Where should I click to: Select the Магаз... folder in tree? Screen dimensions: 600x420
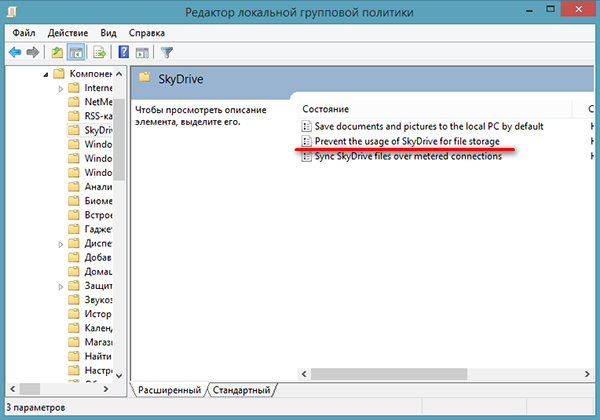(x=90, y=342)
